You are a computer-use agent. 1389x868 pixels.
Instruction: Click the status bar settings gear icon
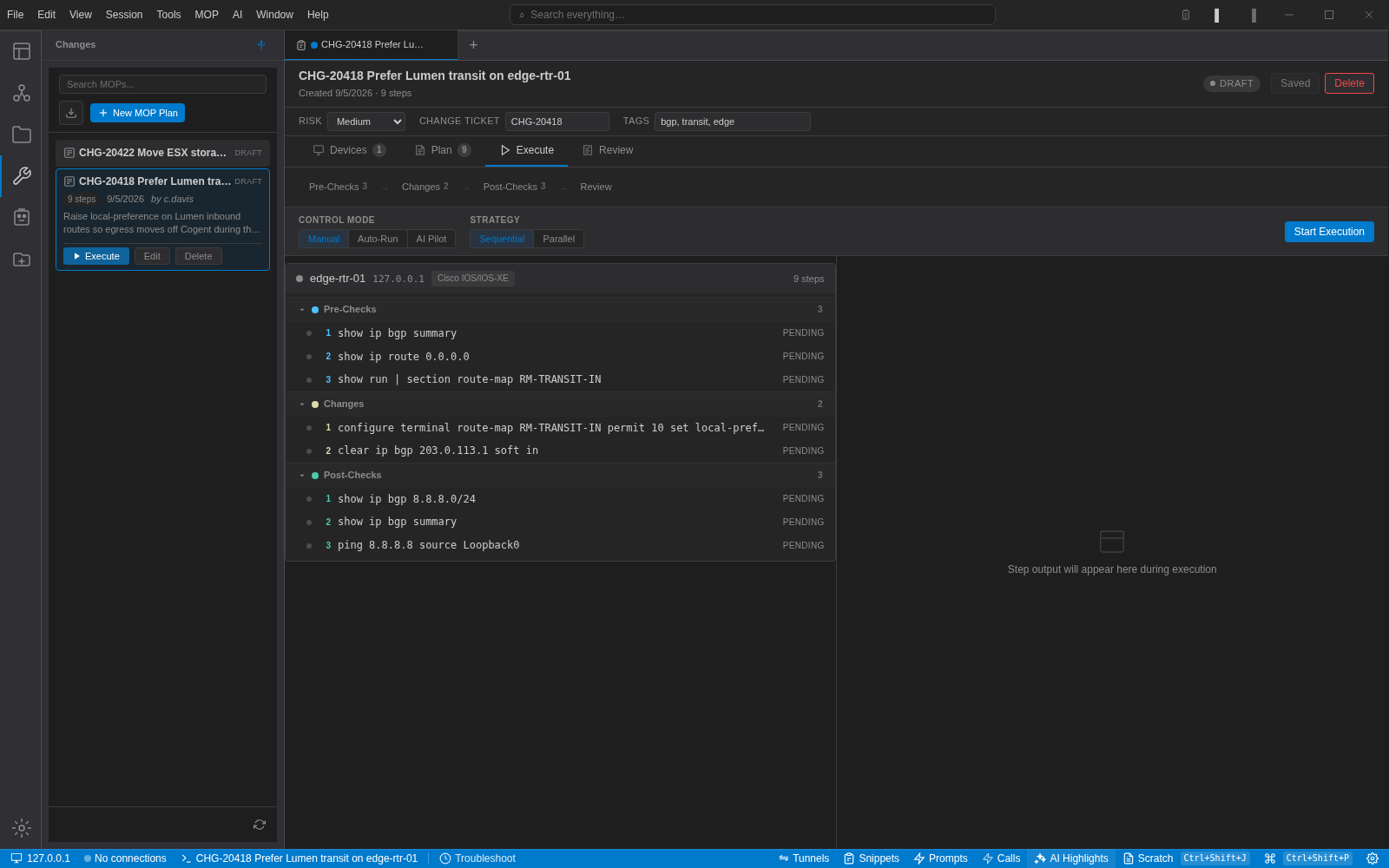pos(1373,858)
